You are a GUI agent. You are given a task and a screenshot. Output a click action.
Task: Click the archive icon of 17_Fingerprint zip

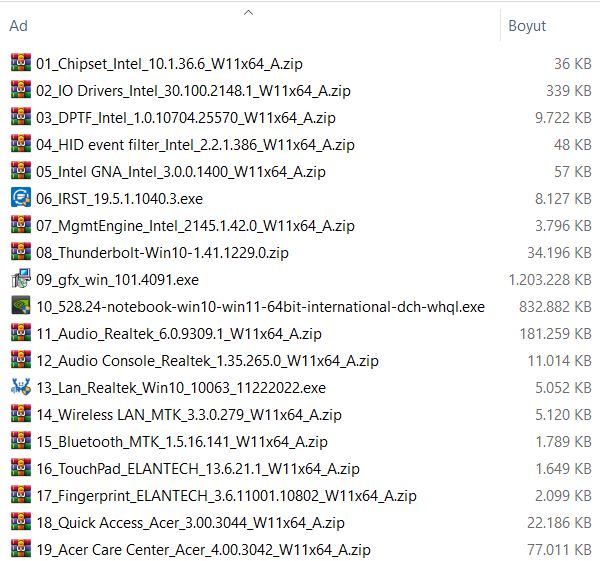pos(21,495)
